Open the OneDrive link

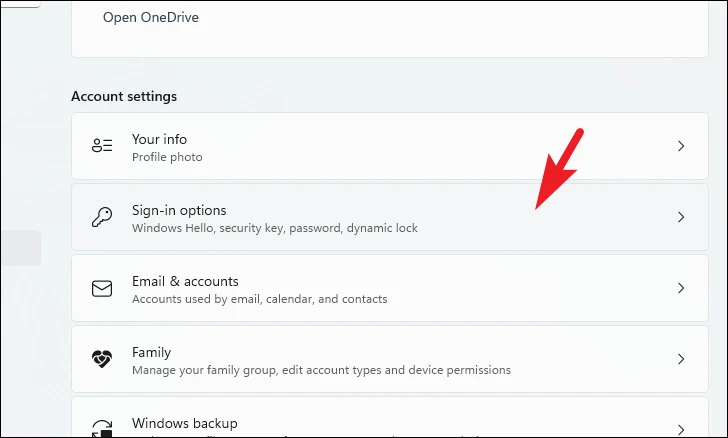coord(150,17)
